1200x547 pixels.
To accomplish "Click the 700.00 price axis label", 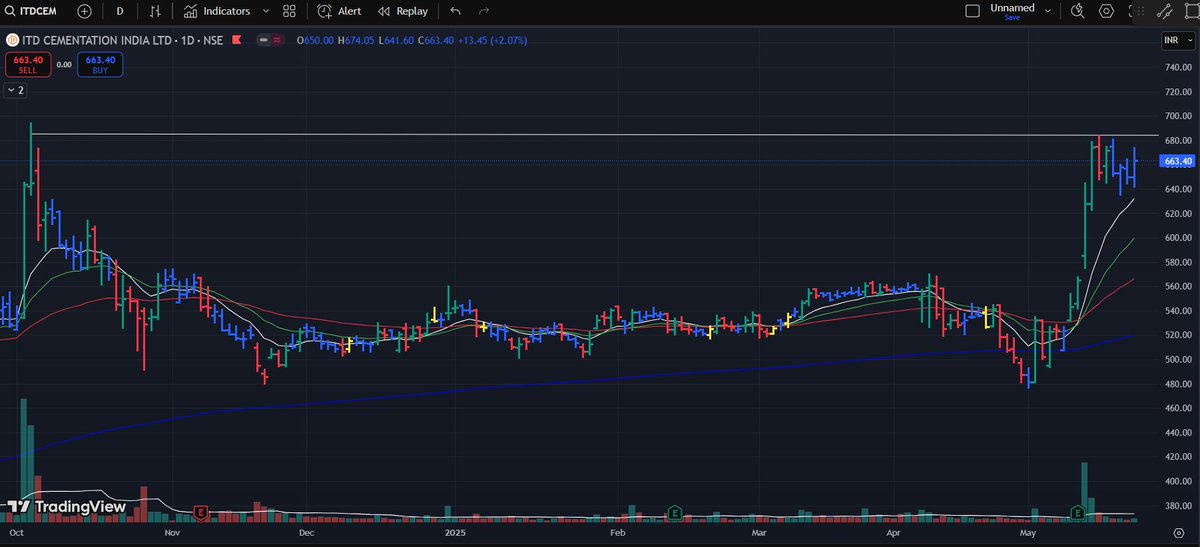I will point(1178,116).
